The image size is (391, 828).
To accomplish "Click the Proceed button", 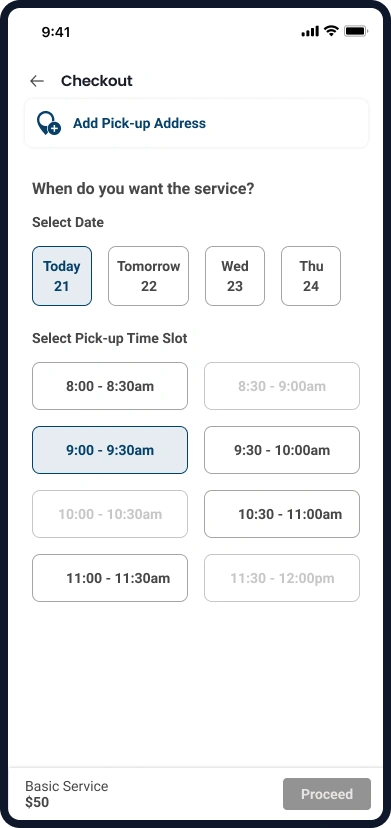I will tap(327, 794).
